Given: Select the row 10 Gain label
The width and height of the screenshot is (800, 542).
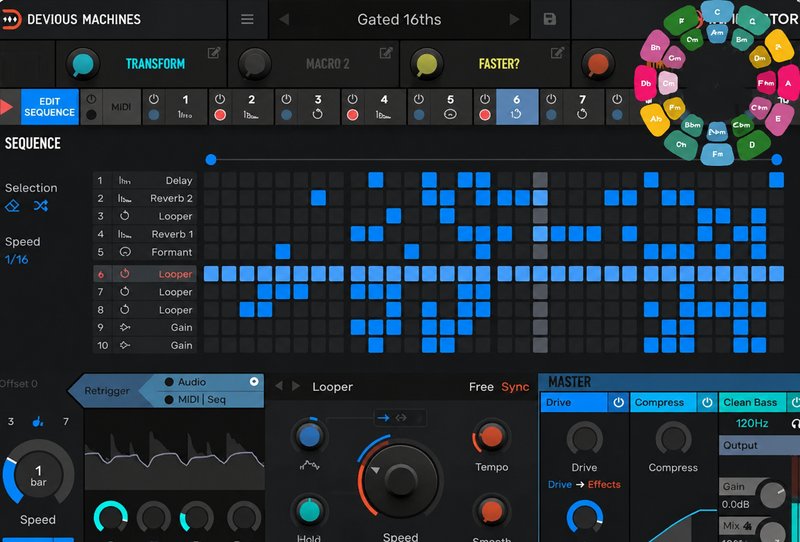Looking at the screenshot, I should click(x=181, y=346).
